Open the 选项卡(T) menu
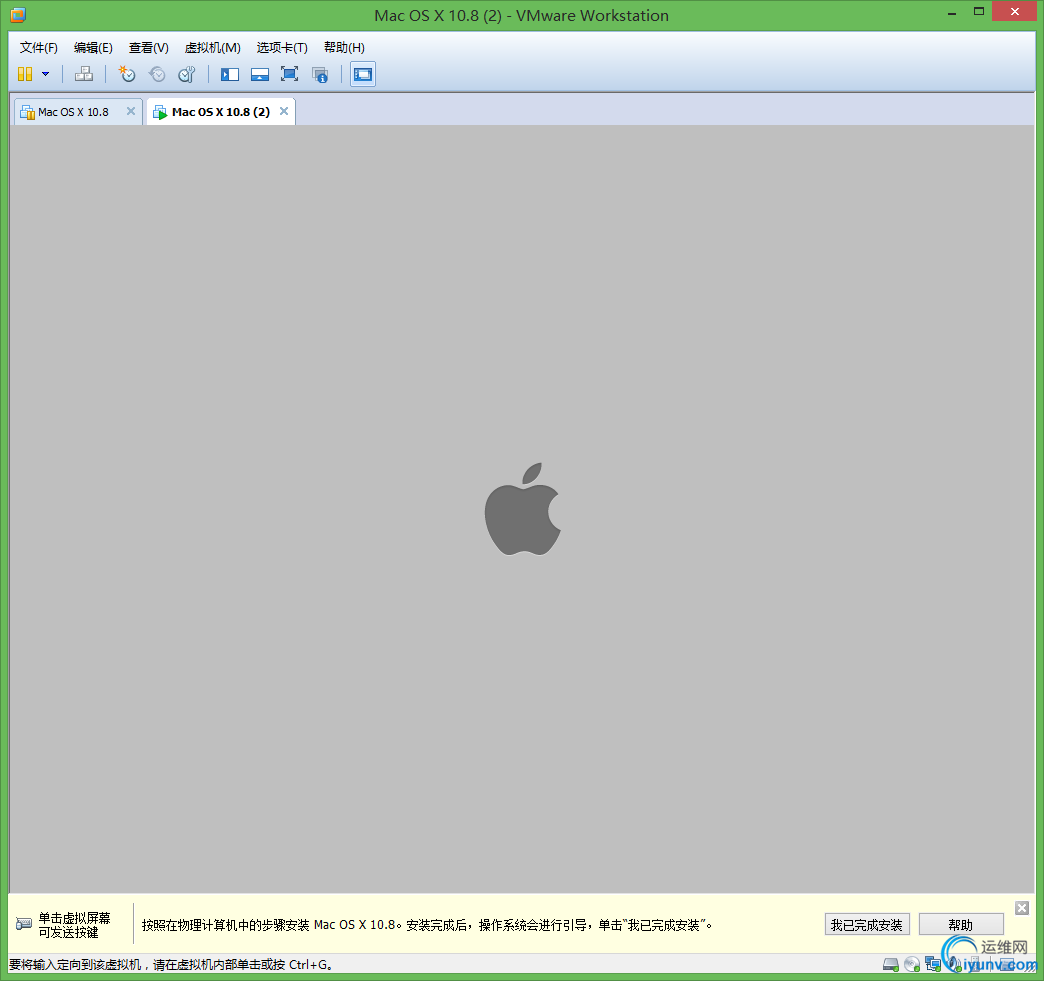 [282, 47]
